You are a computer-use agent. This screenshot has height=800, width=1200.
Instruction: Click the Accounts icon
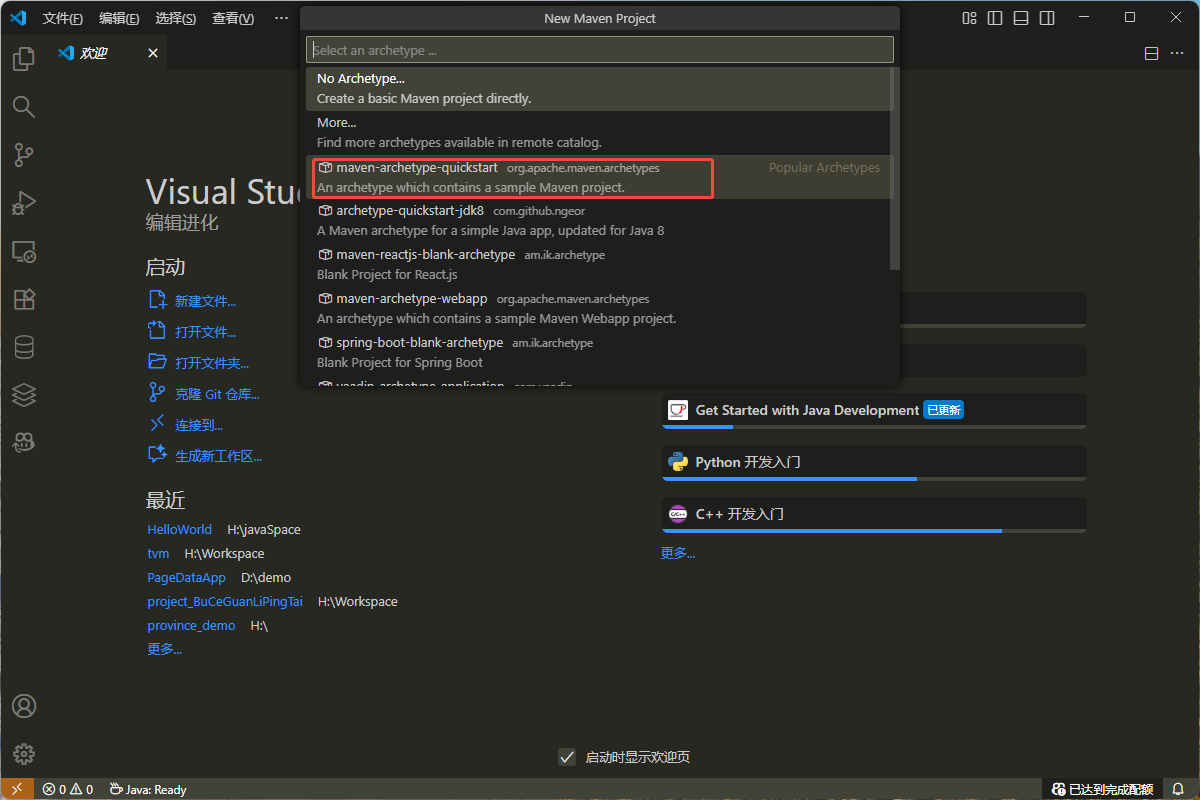pos(24,706)
